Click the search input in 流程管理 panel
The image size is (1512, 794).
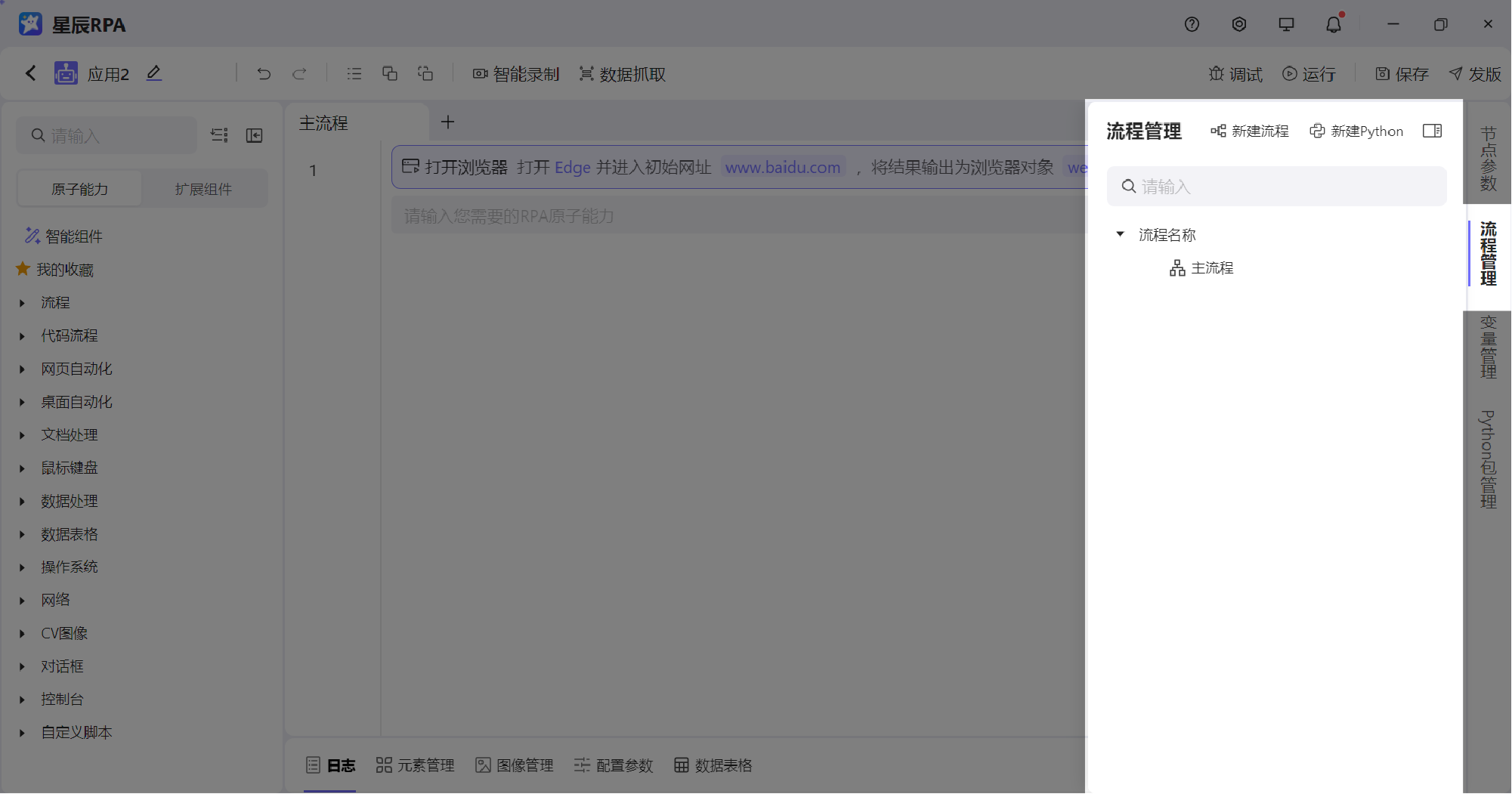tap(1277, 186)
